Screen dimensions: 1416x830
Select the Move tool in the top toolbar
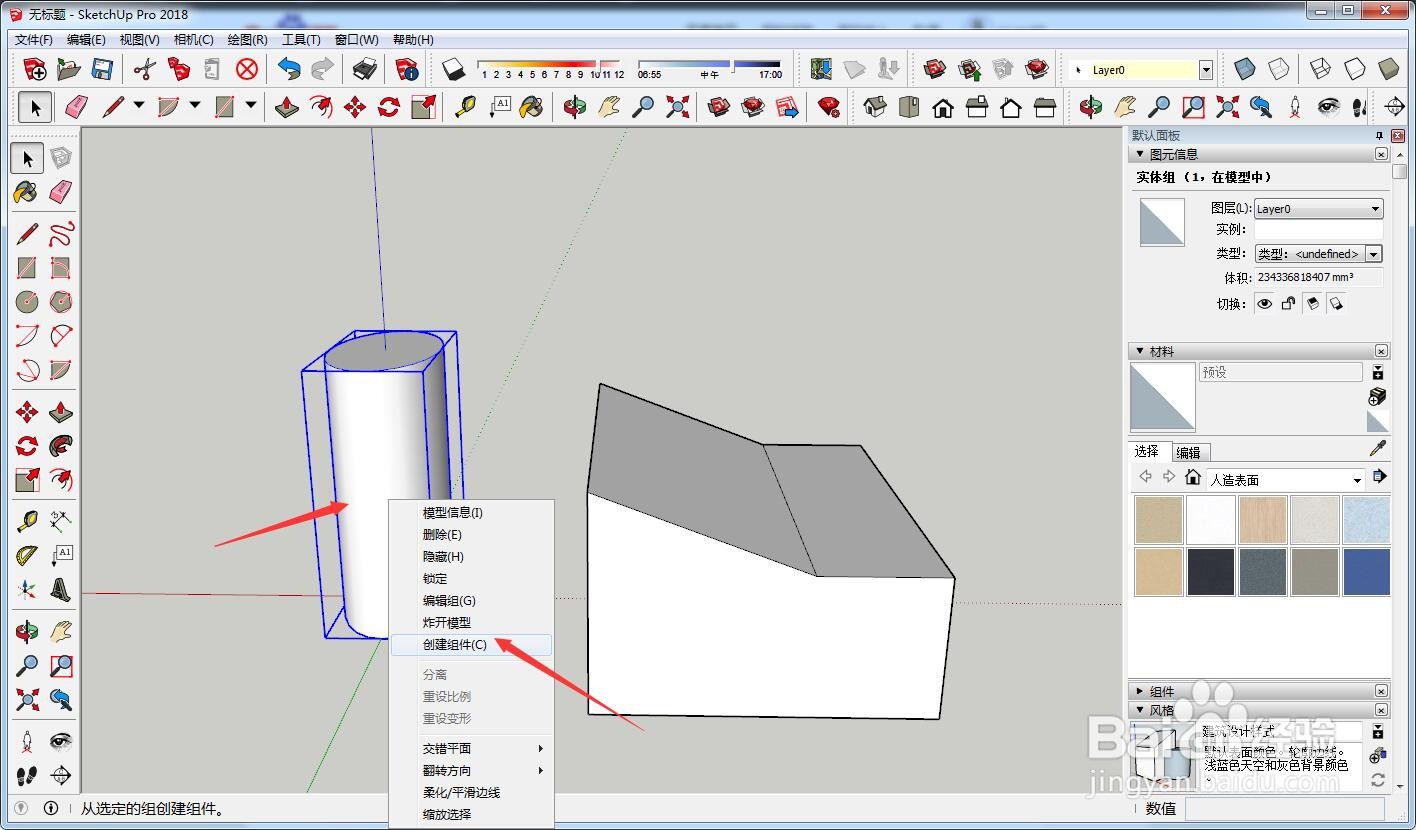355,106
